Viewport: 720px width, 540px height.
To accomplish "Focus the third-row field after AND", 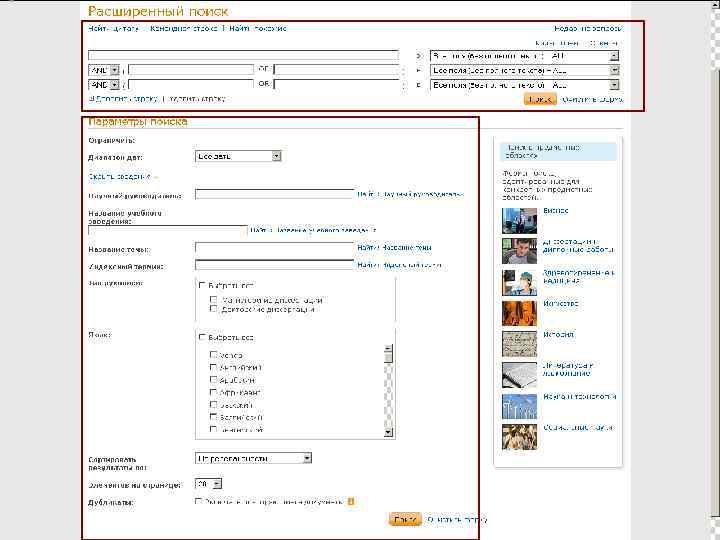I will tap(191, 85).
